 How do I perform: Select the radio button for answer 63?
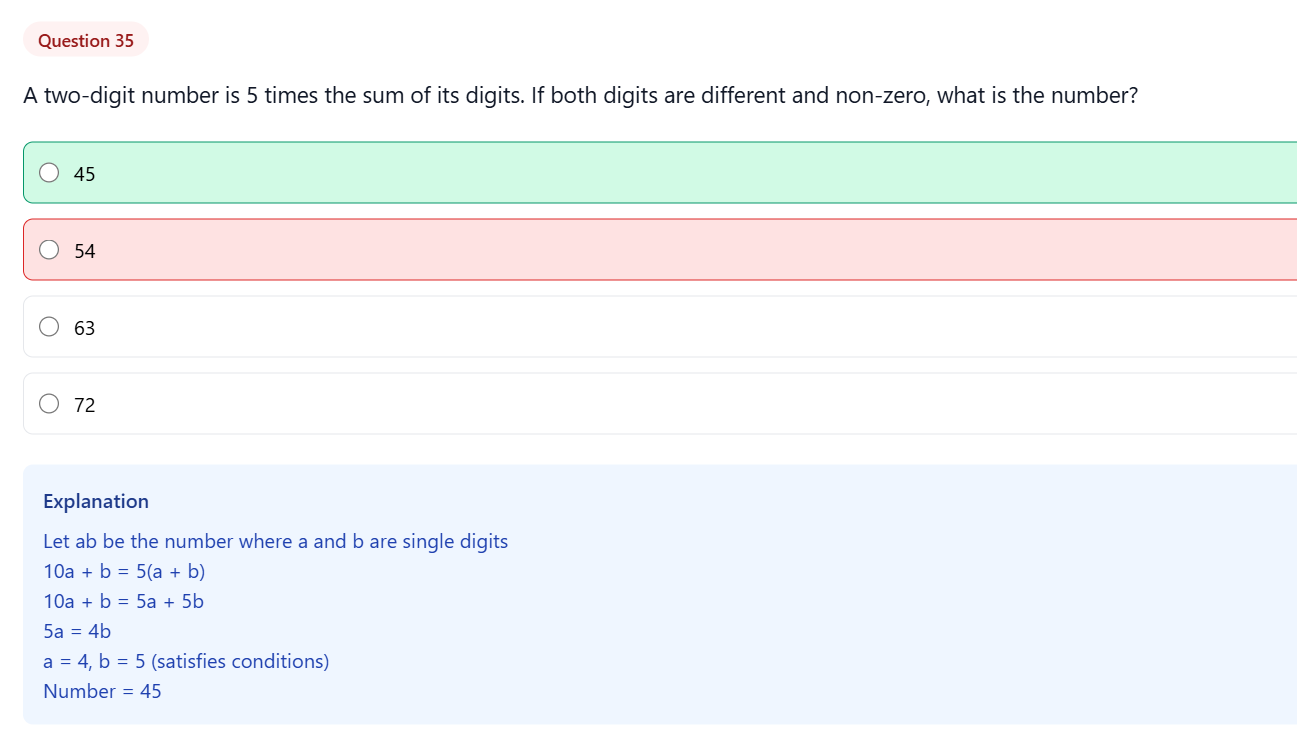point(49,326)
